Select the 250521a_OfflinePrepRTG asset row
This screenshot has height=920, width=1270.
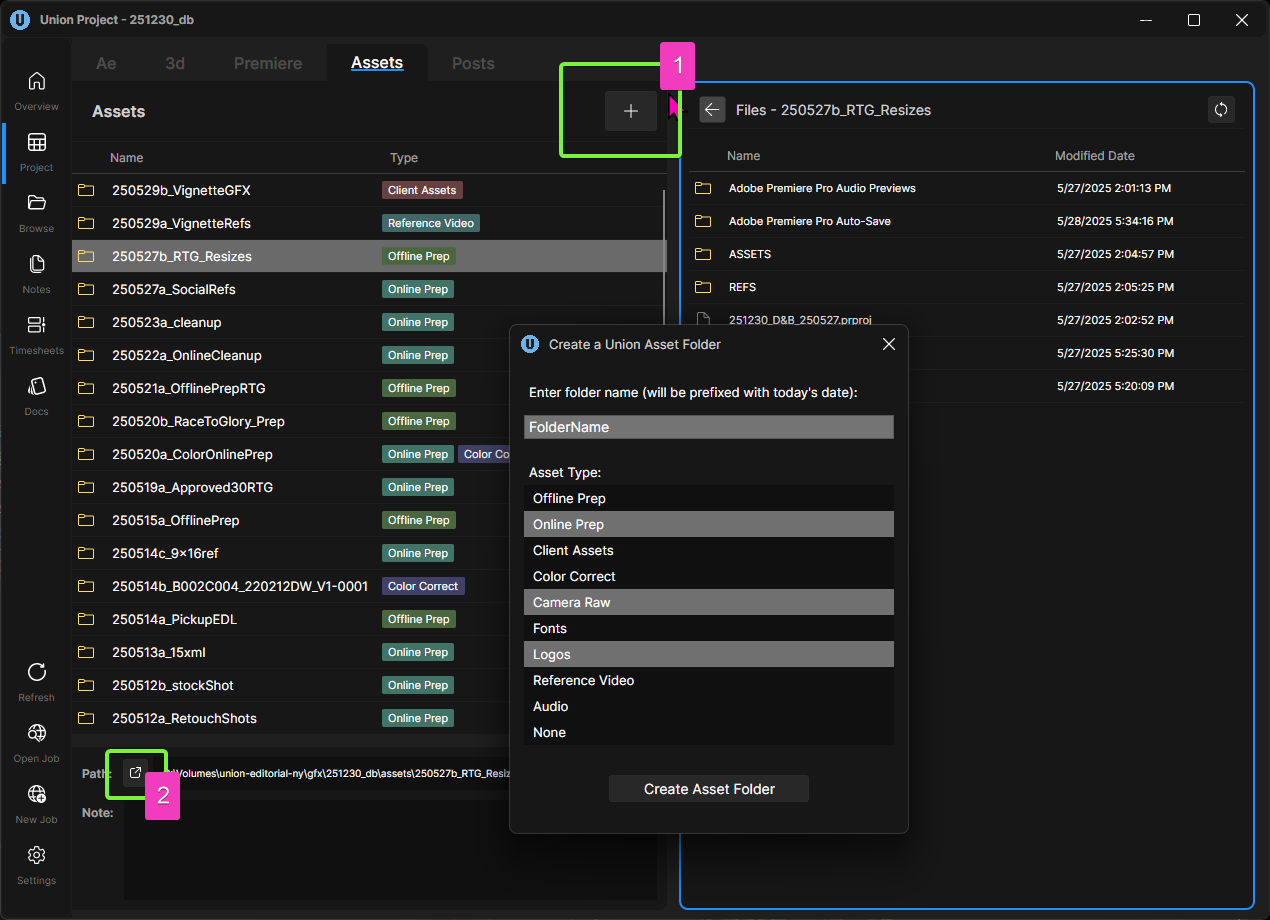[x=290, y=388]
